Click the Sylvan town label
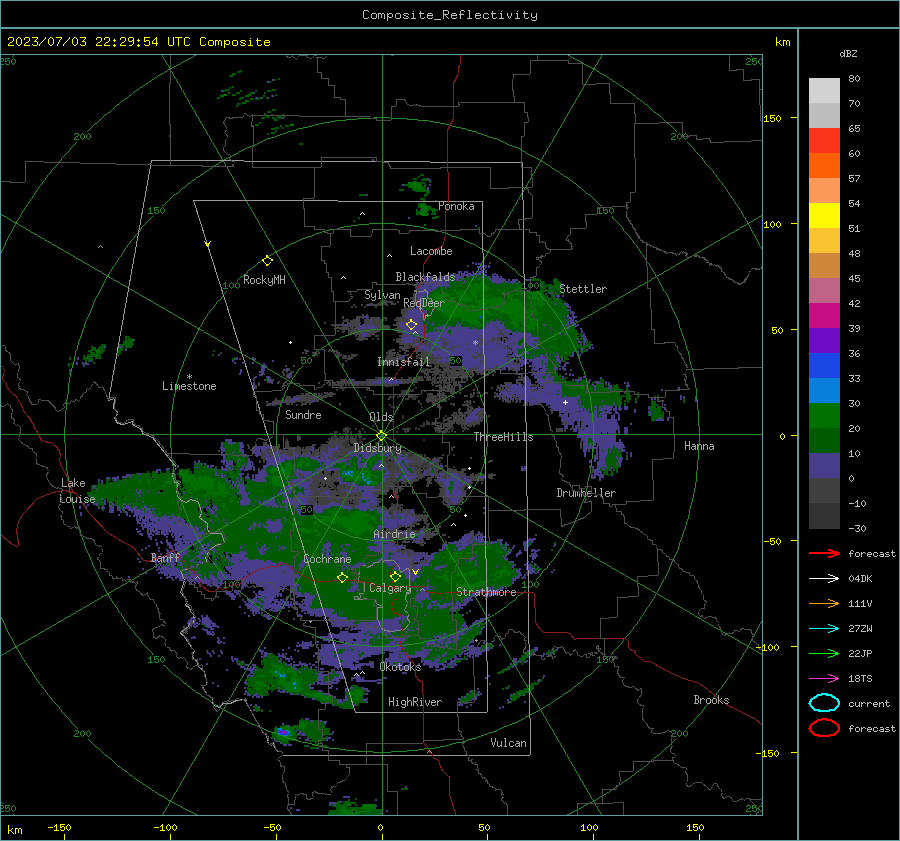 pos(382,295)
